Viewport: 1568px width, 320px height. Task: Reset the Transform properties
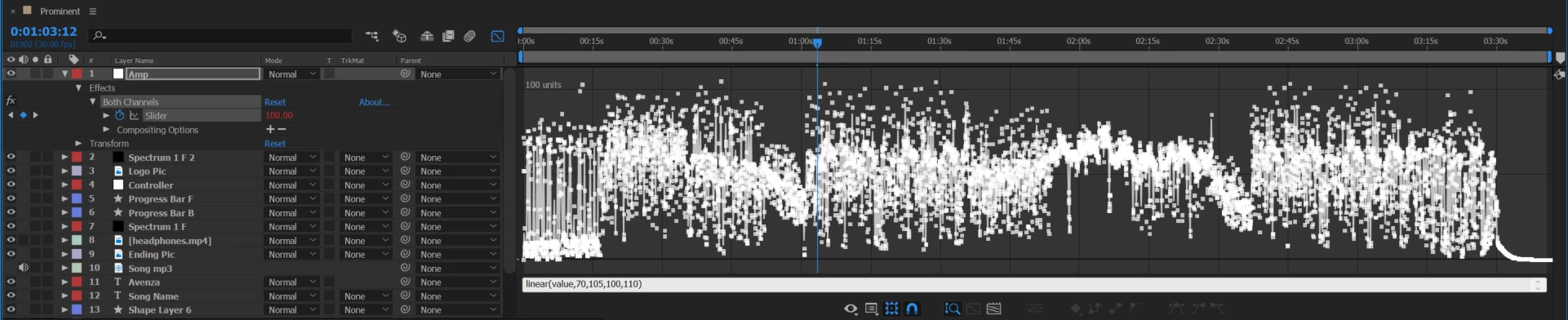(x=275, y=144)
